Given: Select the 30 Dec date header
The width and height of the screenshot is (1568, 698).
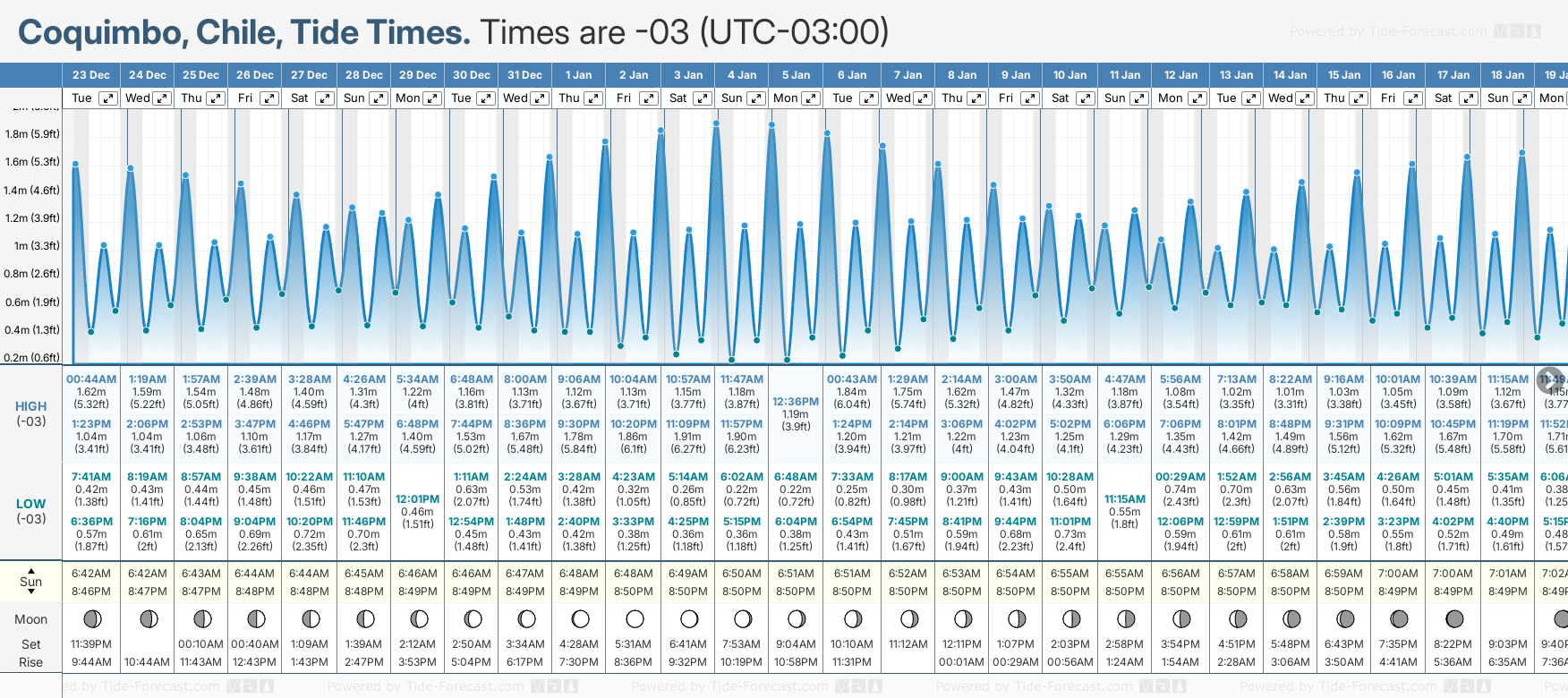Looking at the screenshot, I should point(472,75).
